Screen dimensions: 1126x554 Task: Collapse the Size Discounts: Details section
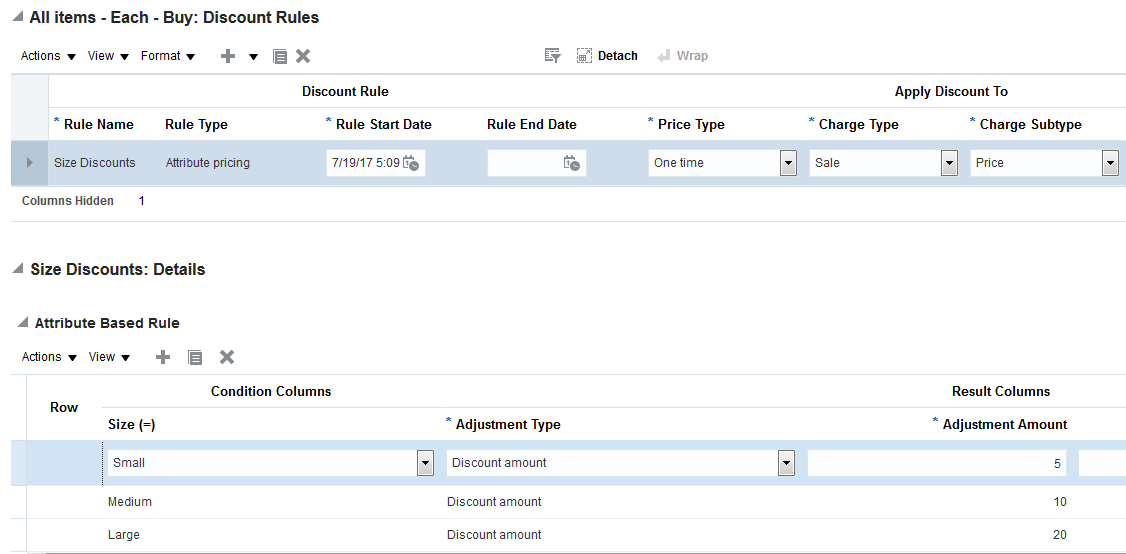(19, 270)
